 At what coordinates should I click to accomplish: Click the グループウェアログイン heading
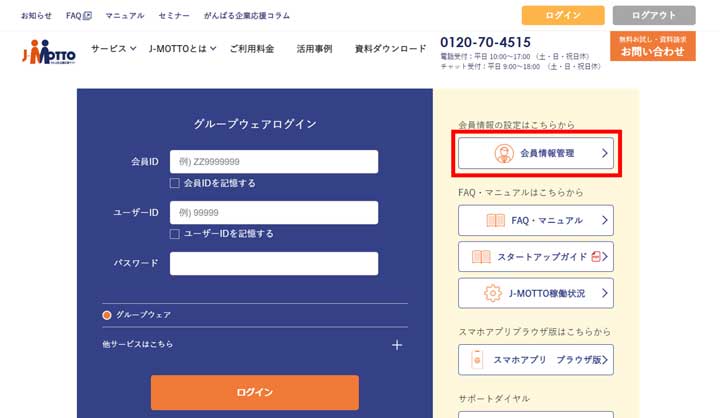click(255, 124)
